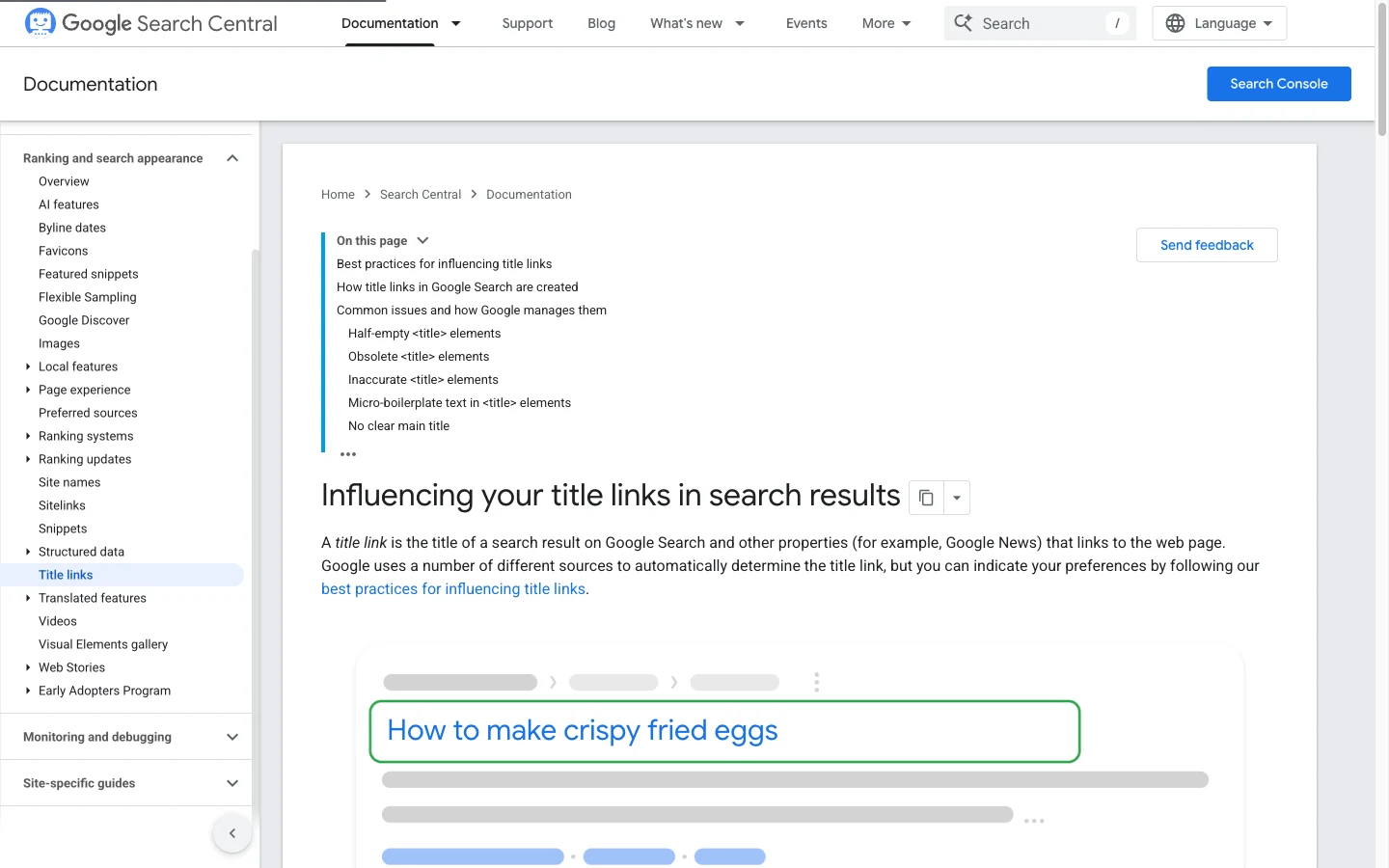Expand the Structured data tree item
The height and width of the screenshot is (868, 1389).
(x=28, y=552)
